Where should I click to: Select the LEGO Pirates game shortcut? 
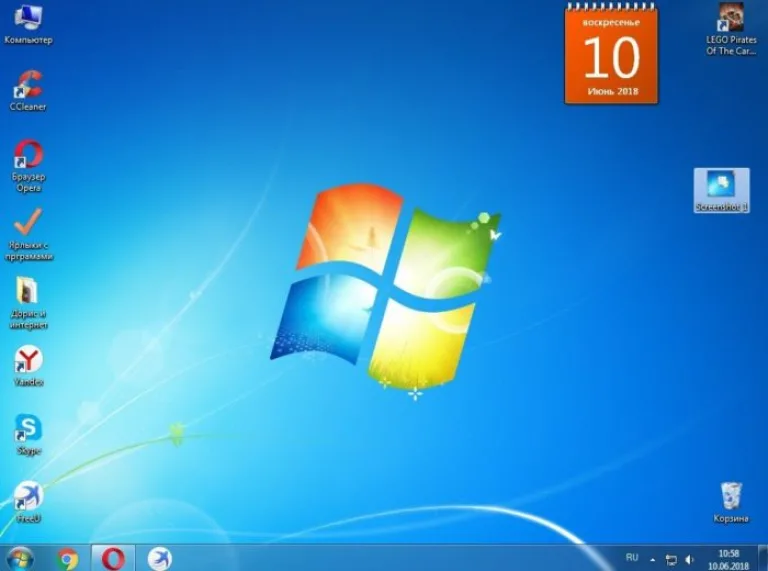pyautogui.click(x=731, y=29)
